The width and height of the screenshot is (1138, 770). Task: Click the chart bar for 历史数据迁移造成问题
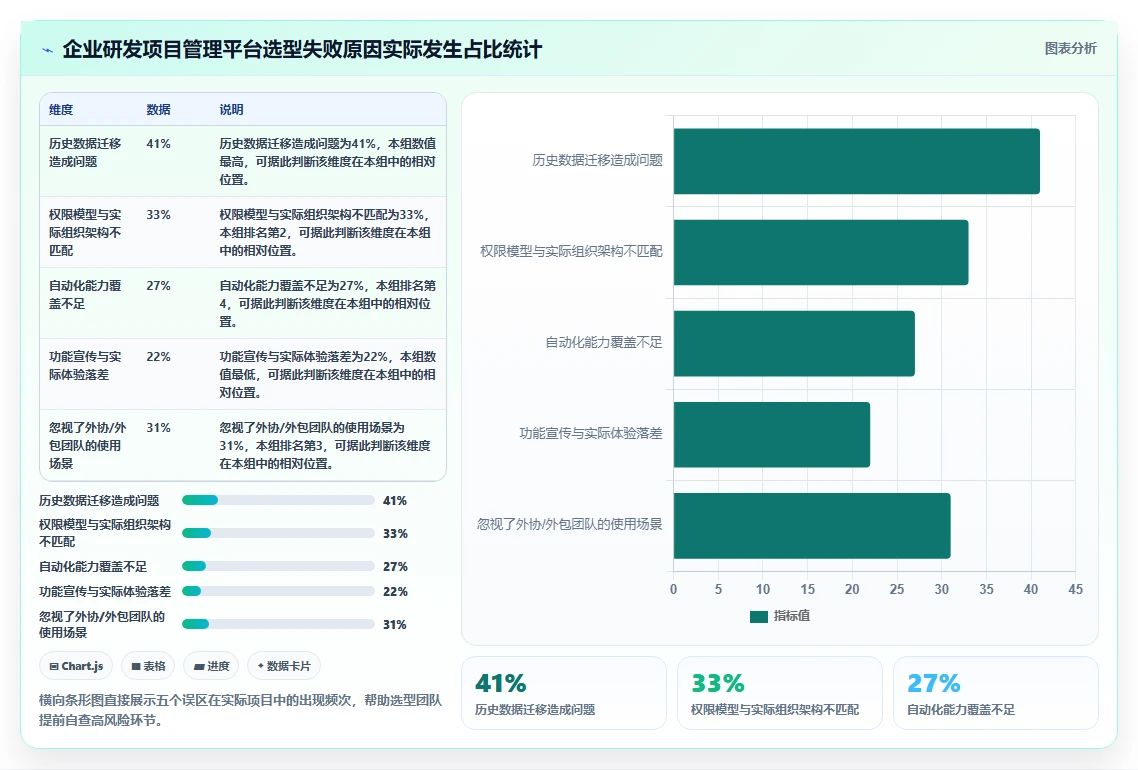click(856, 161)
